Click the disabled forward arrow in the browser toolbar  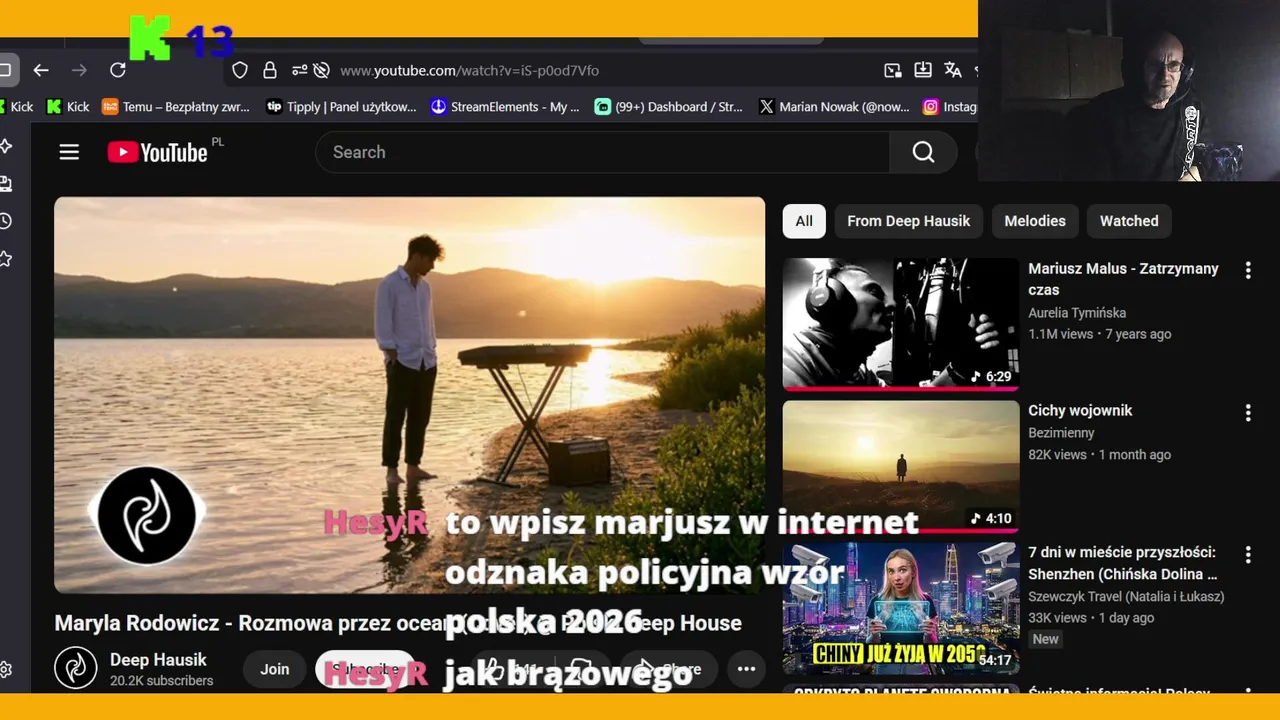point(79,70)
